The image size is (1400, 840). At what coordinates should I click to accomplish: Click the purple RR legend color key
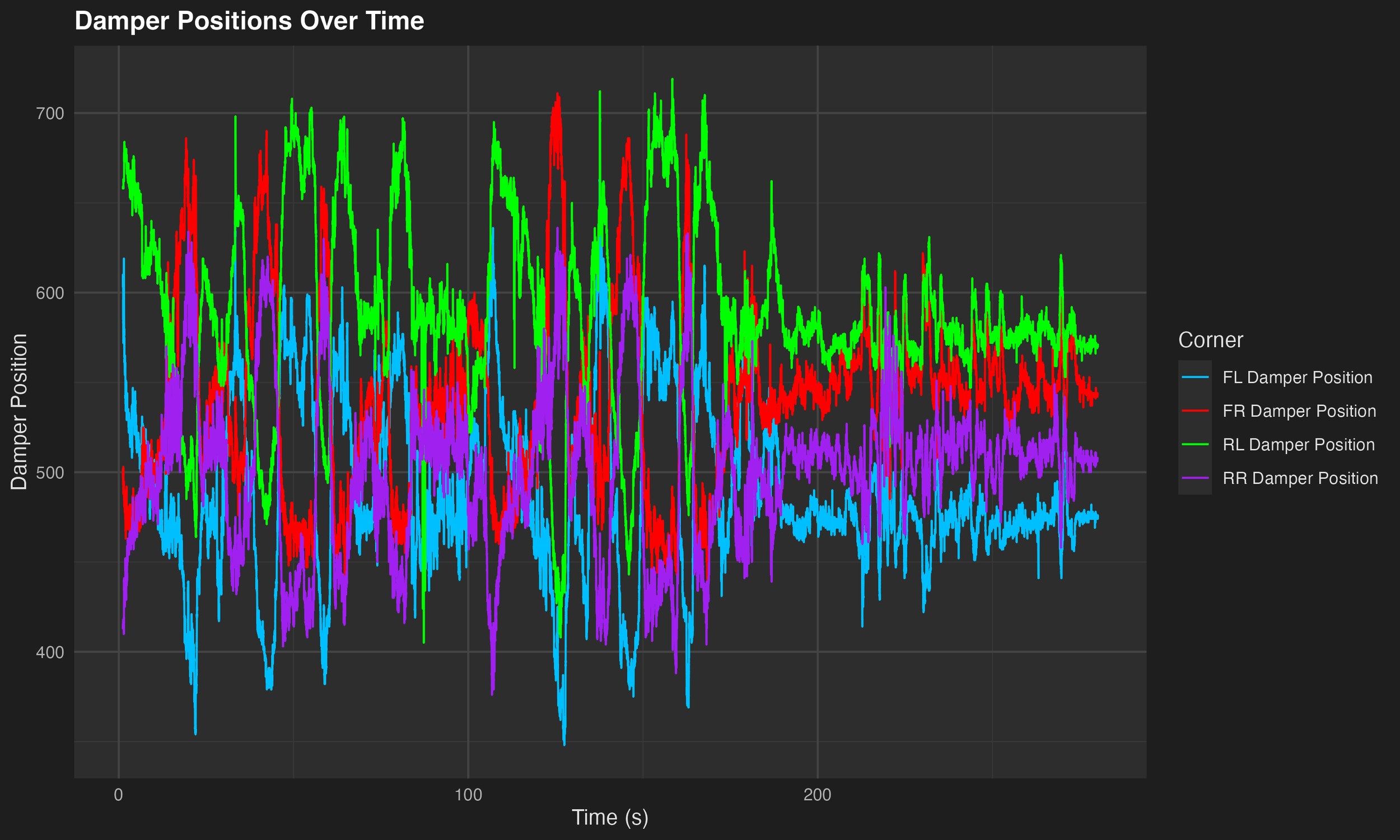(x=1195, y=478)
